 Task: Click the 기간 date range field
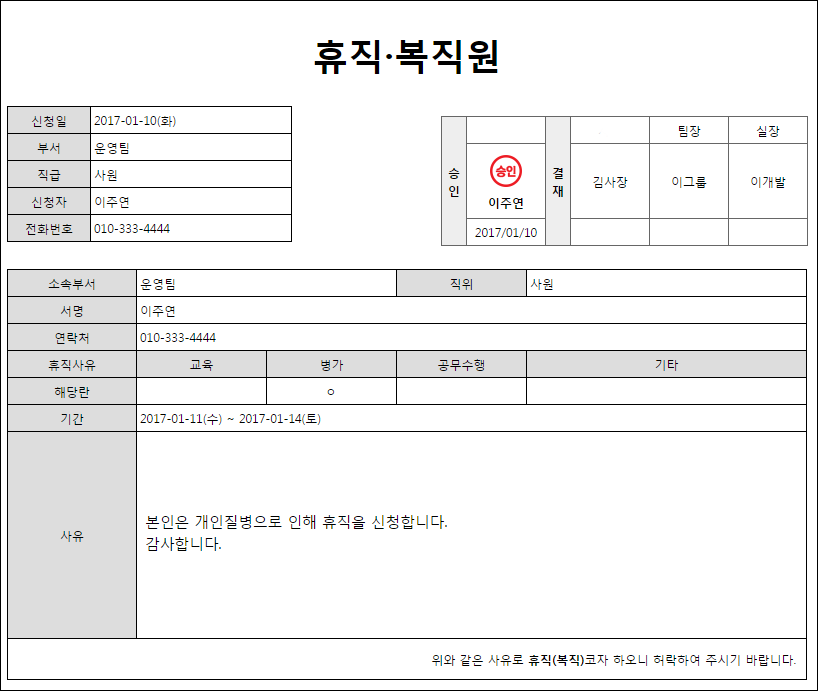click(470, 419)
